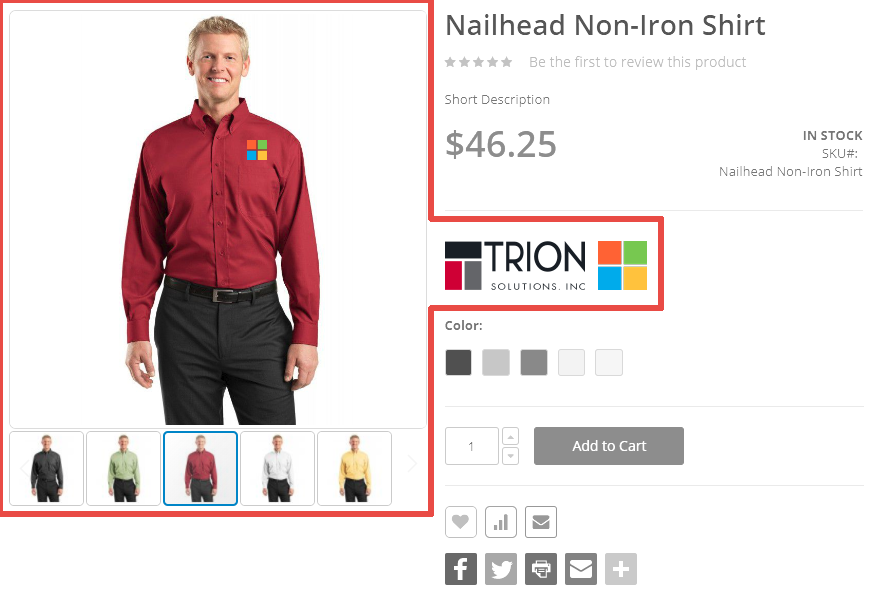Viewport: 873px width, 603px height.
Task: Choose the light gray second color swatch
Action: tap(496, 362)
